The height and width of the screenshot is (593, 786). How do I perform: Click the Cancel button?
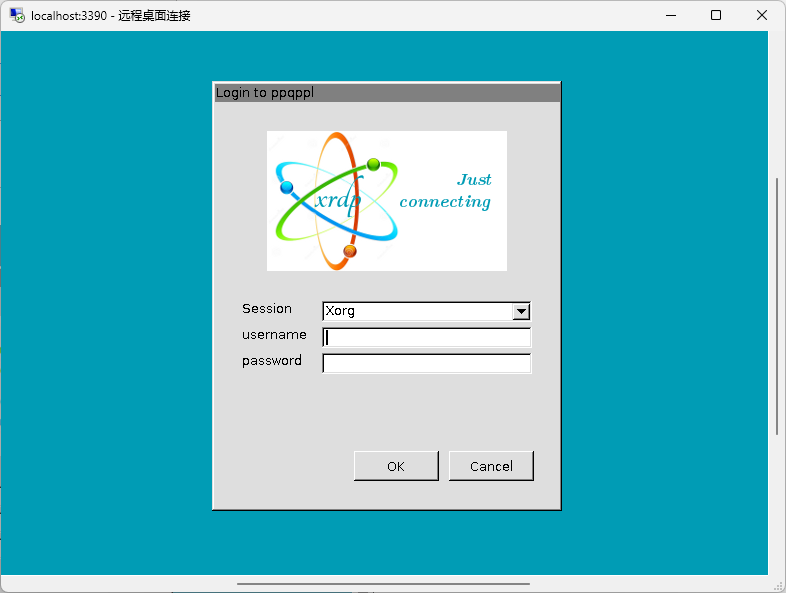pyautogui.click(x=491, y=466)
